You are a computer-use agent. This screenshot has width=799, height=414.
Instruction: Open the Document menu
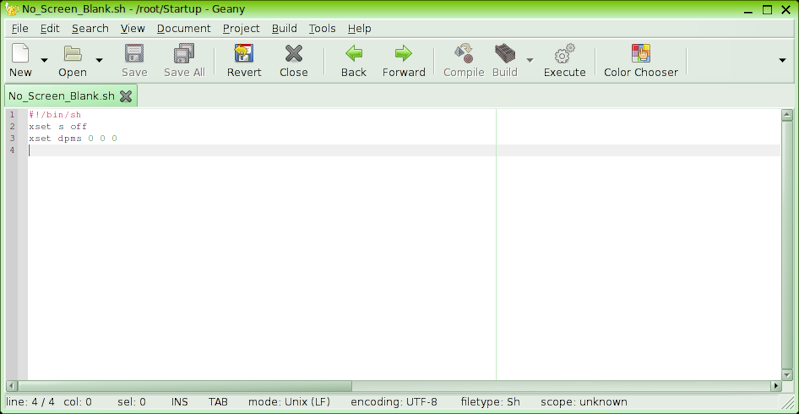[x=183, y=29]
